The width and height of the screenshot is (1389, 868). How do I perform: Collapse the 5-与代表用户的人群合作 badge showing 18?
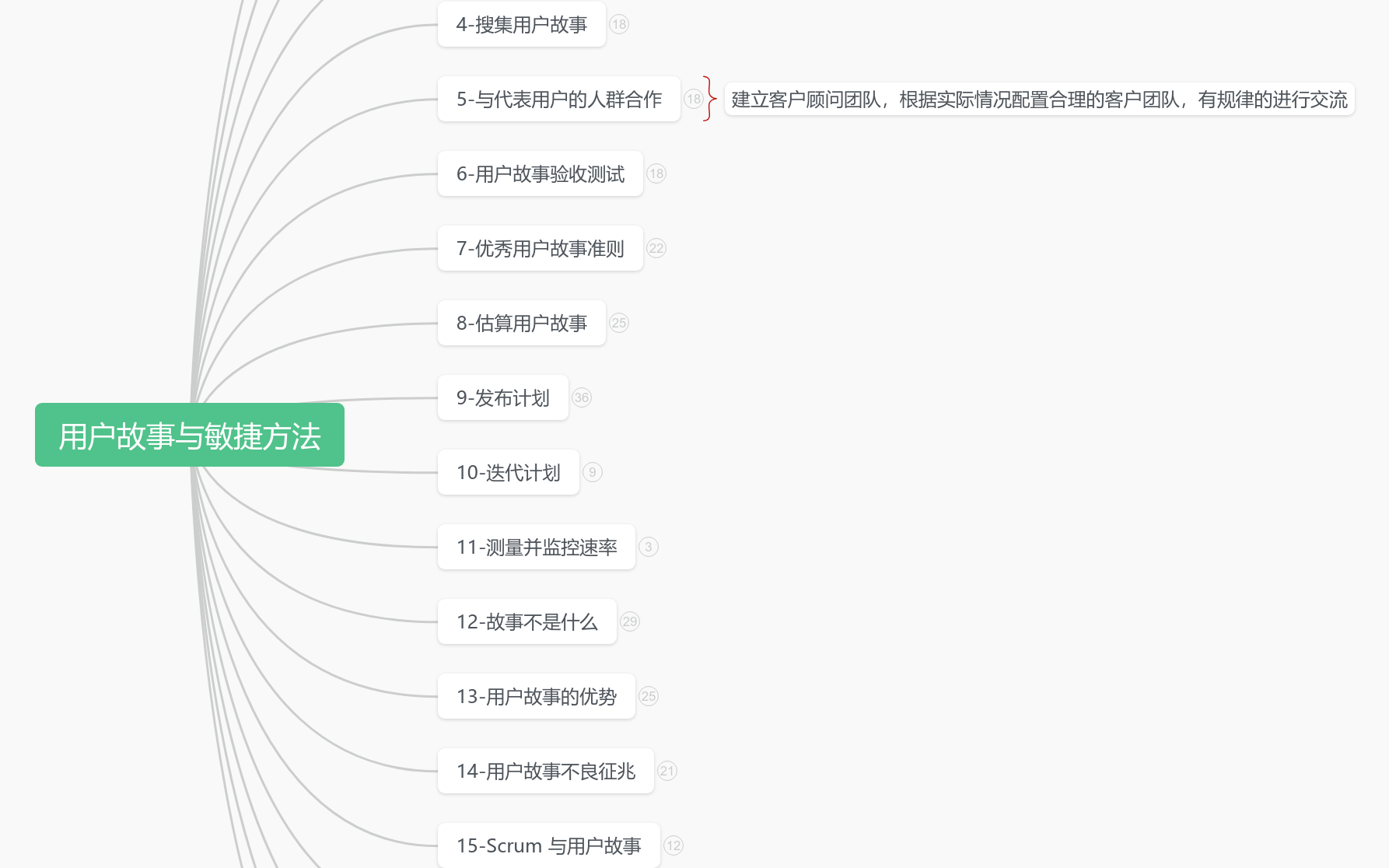pyautogui.click(x=693, y=100)
